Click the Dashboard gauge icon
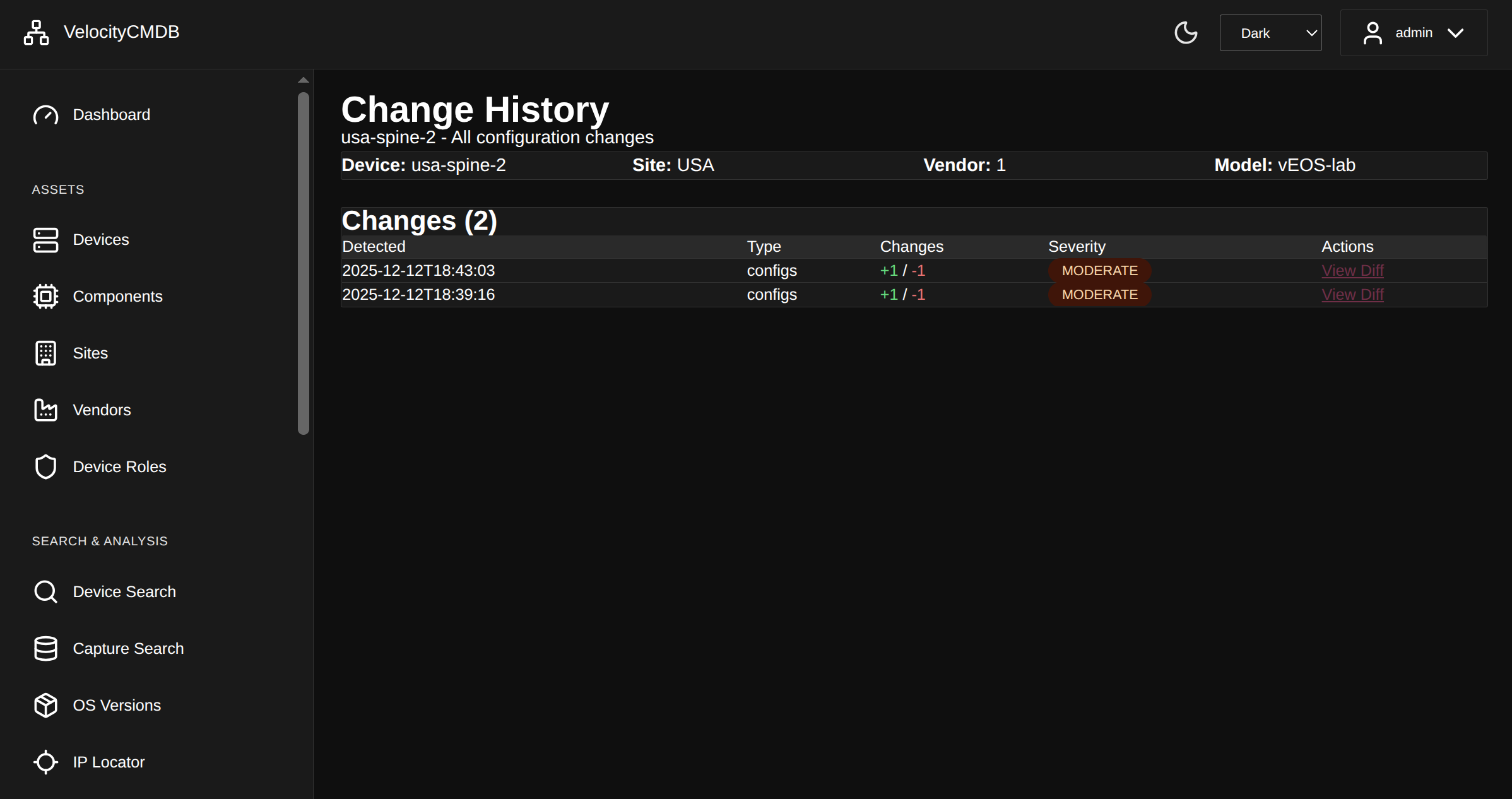The width and height of the screenshot is (1512, 799). click(45, 115)
